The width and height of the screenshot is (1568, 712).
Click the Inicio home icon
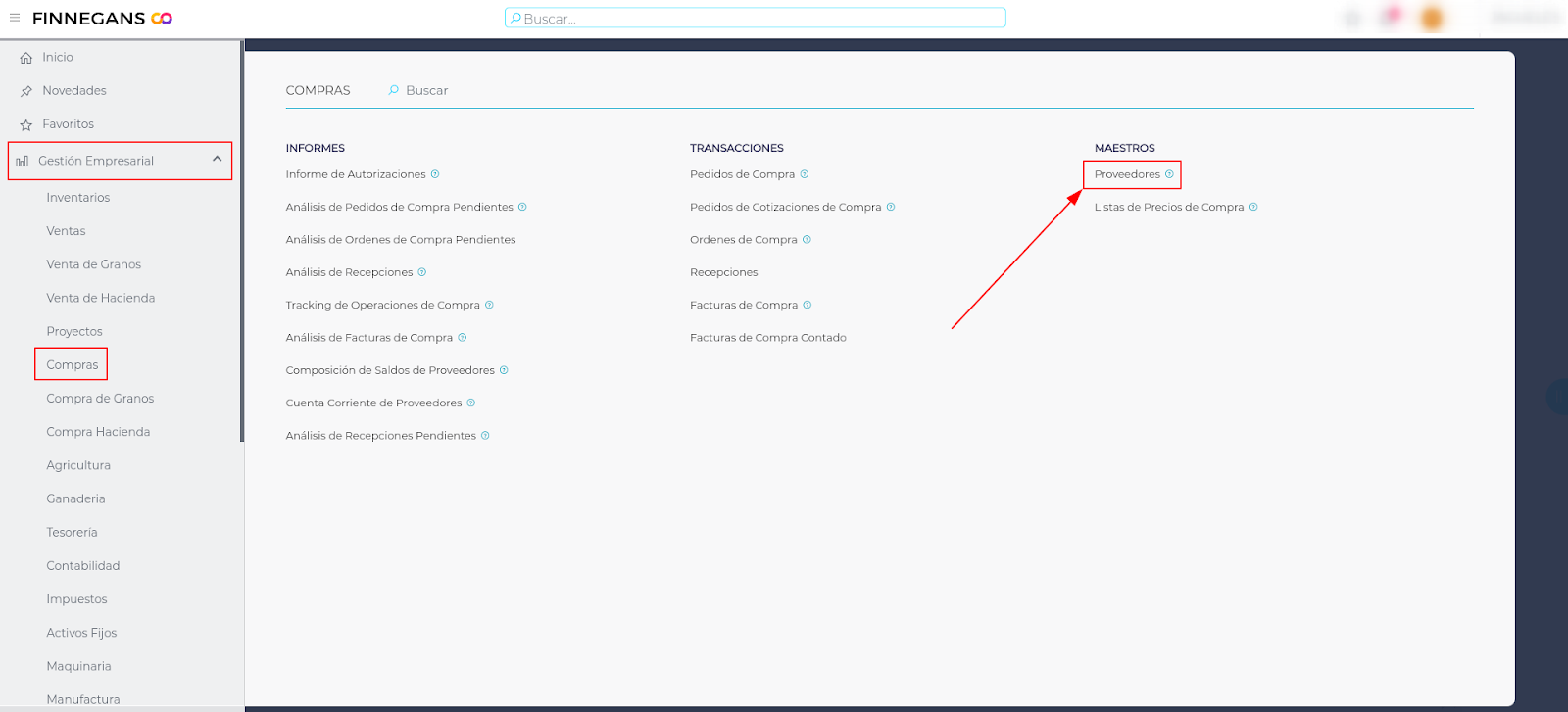[26, 58]
